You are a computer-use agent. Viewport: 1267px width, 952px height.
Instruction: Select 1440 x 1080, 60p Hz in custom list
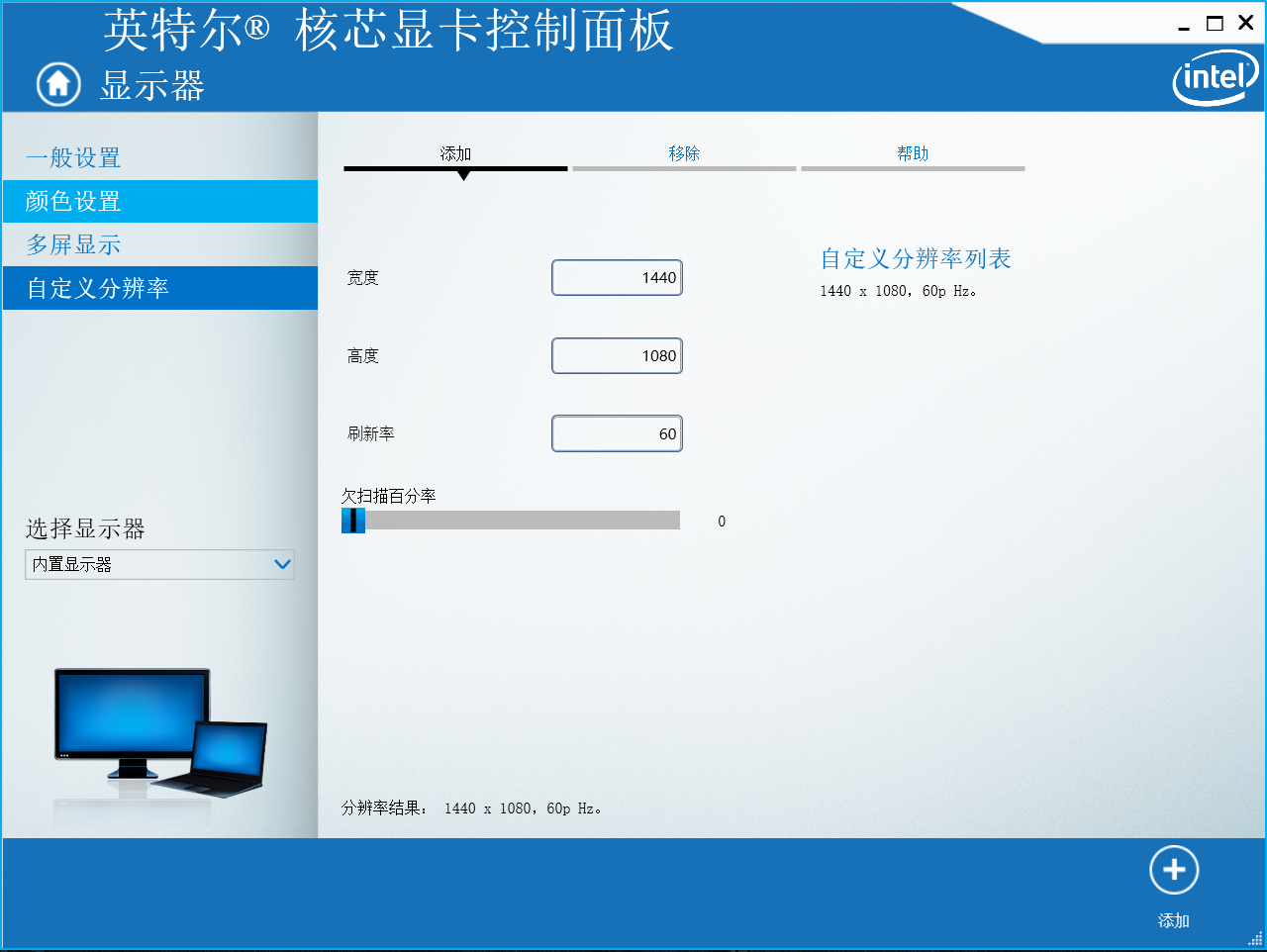[898, 291]
